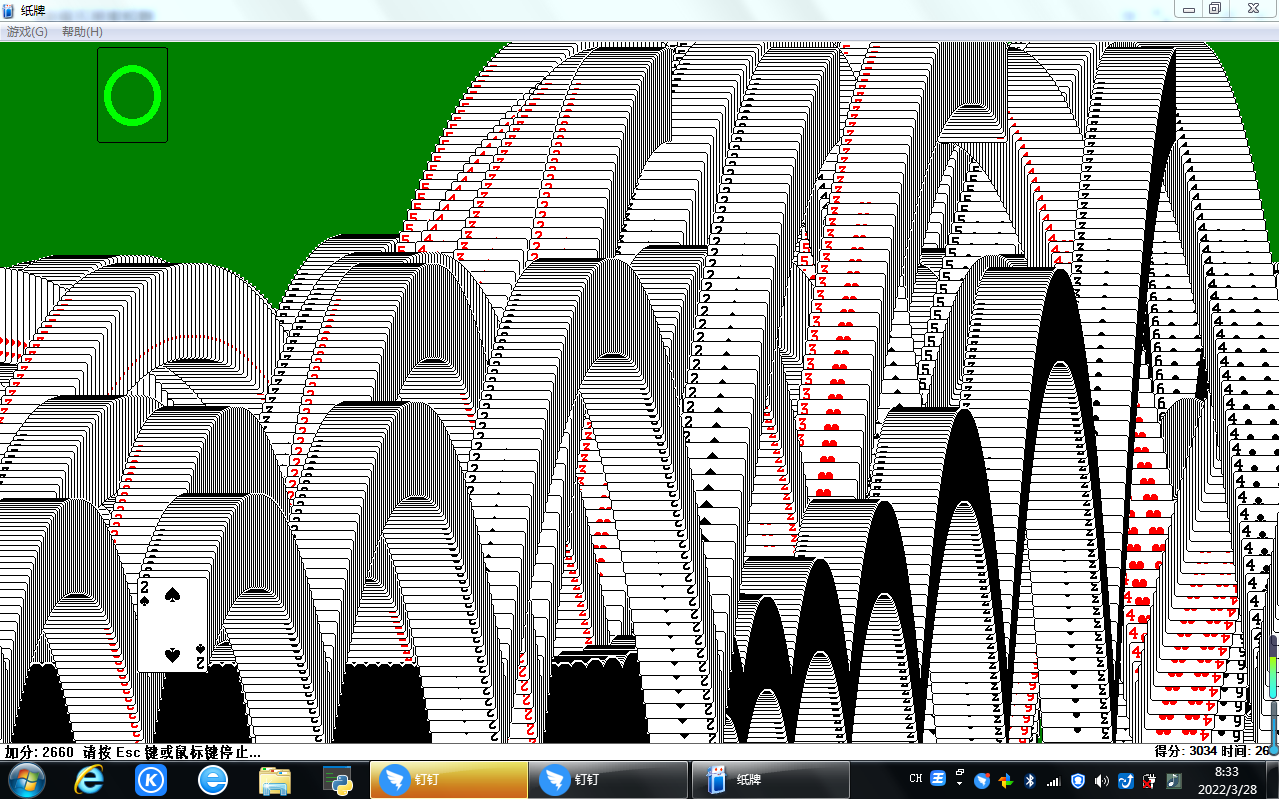Switch to the first 钉钉 taskbar window
This screenshot has width=1279, height=799.
click(x=449, y=780)
